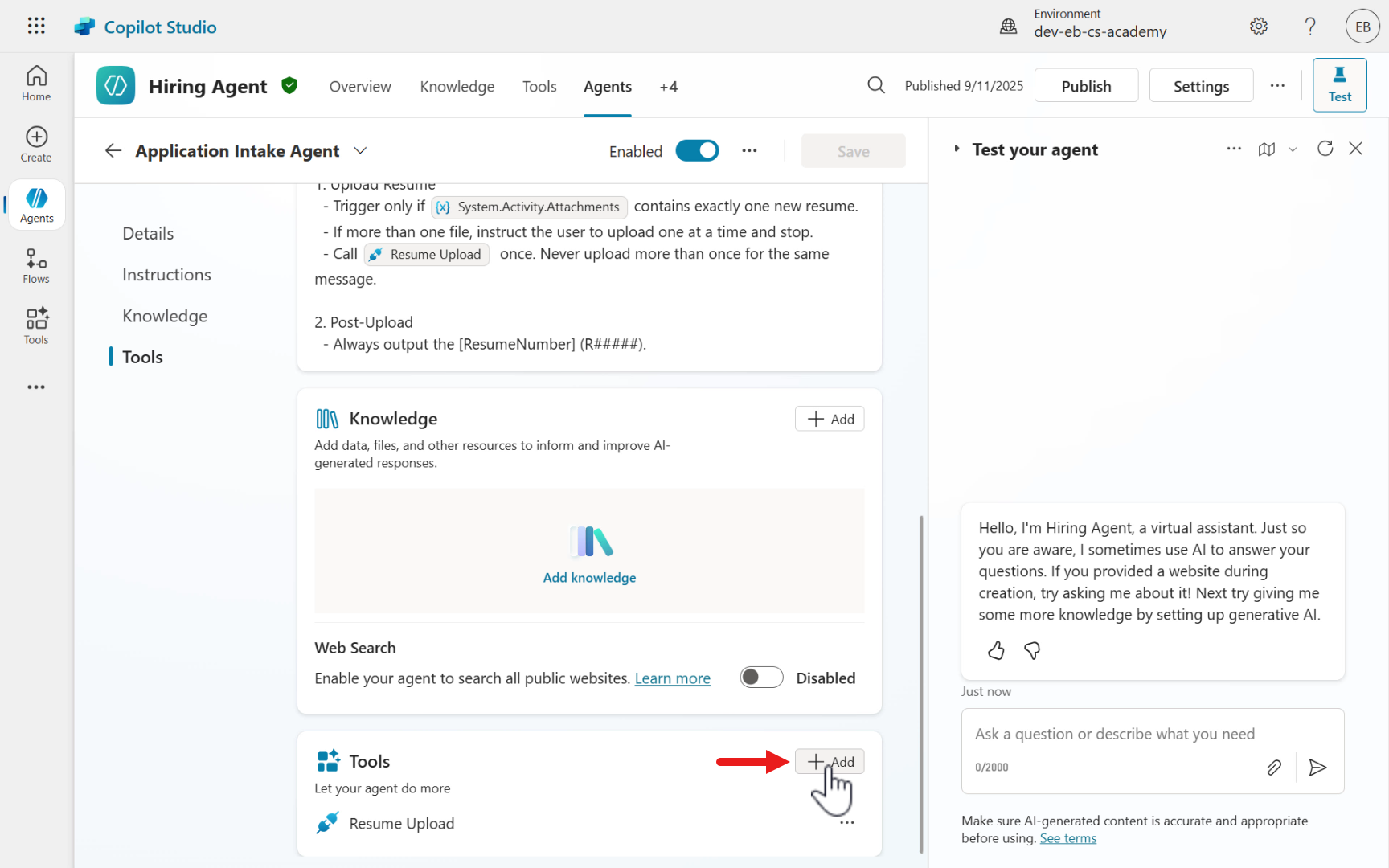
Task: Toggle the Test panel button
Action: click(x=1339, y=84)
